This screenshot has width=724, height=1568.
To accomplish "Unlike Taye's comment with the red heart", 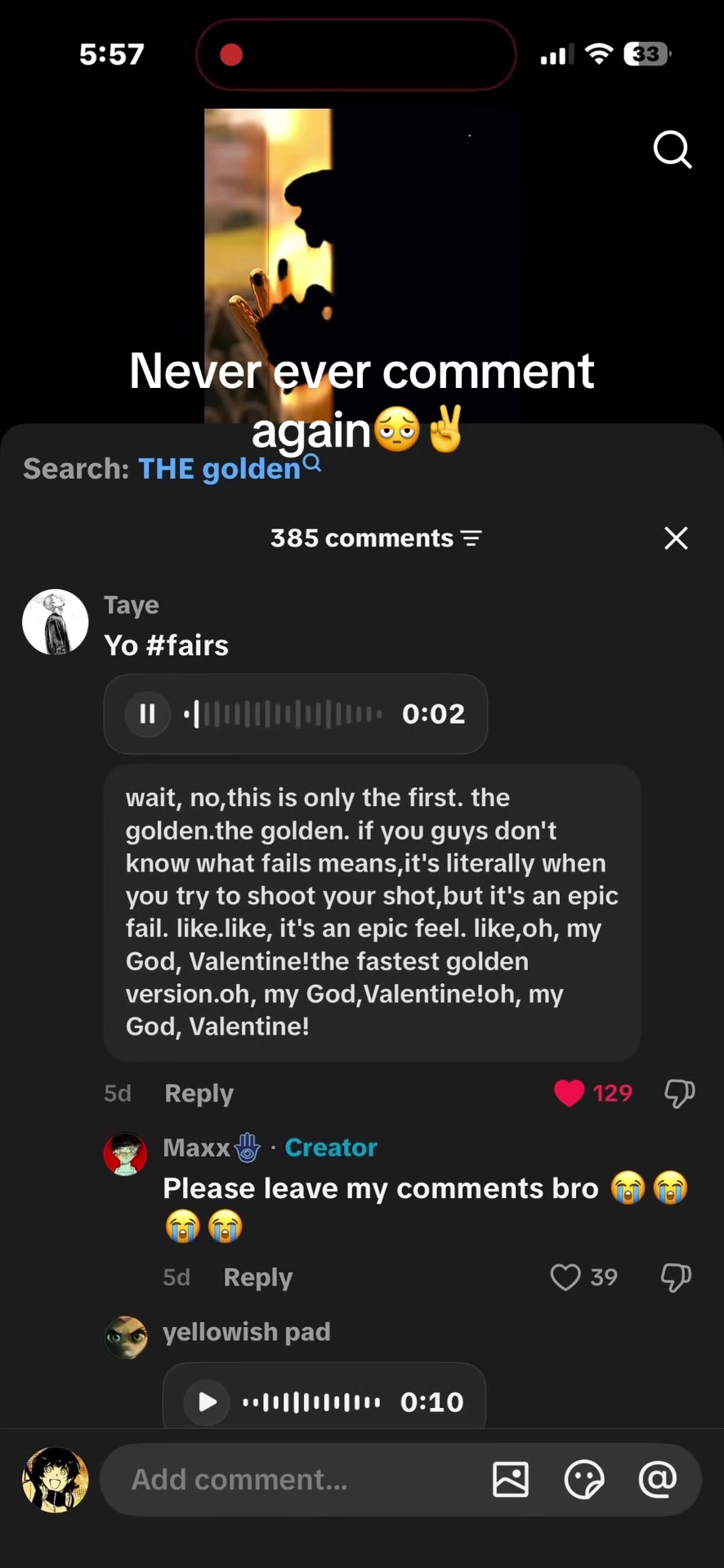I will pos(569,1093).
